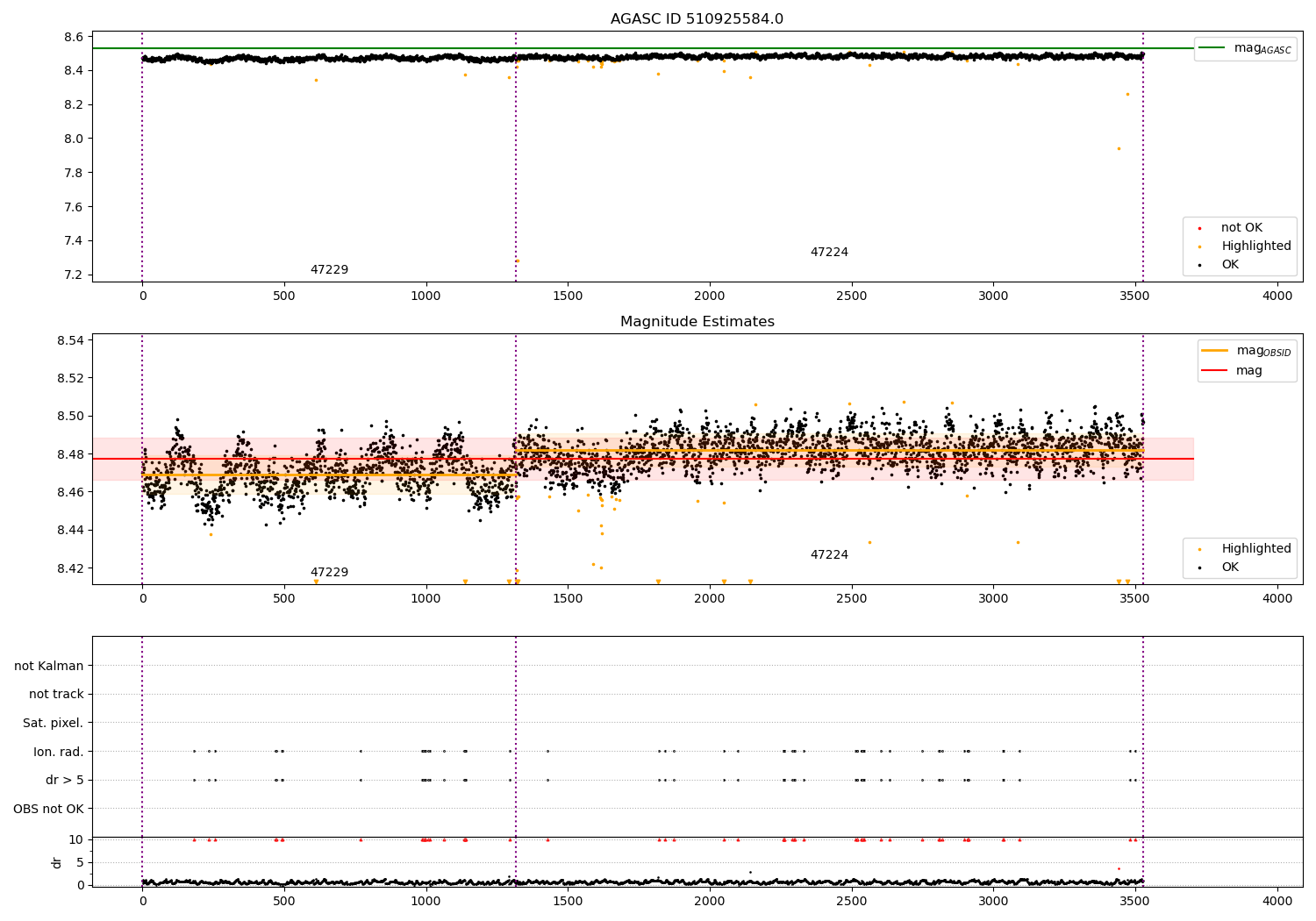Select mag OBSID legend entry in middle plot
The height and width of the screenshot is (921, 1316).
click(1246, 351)
